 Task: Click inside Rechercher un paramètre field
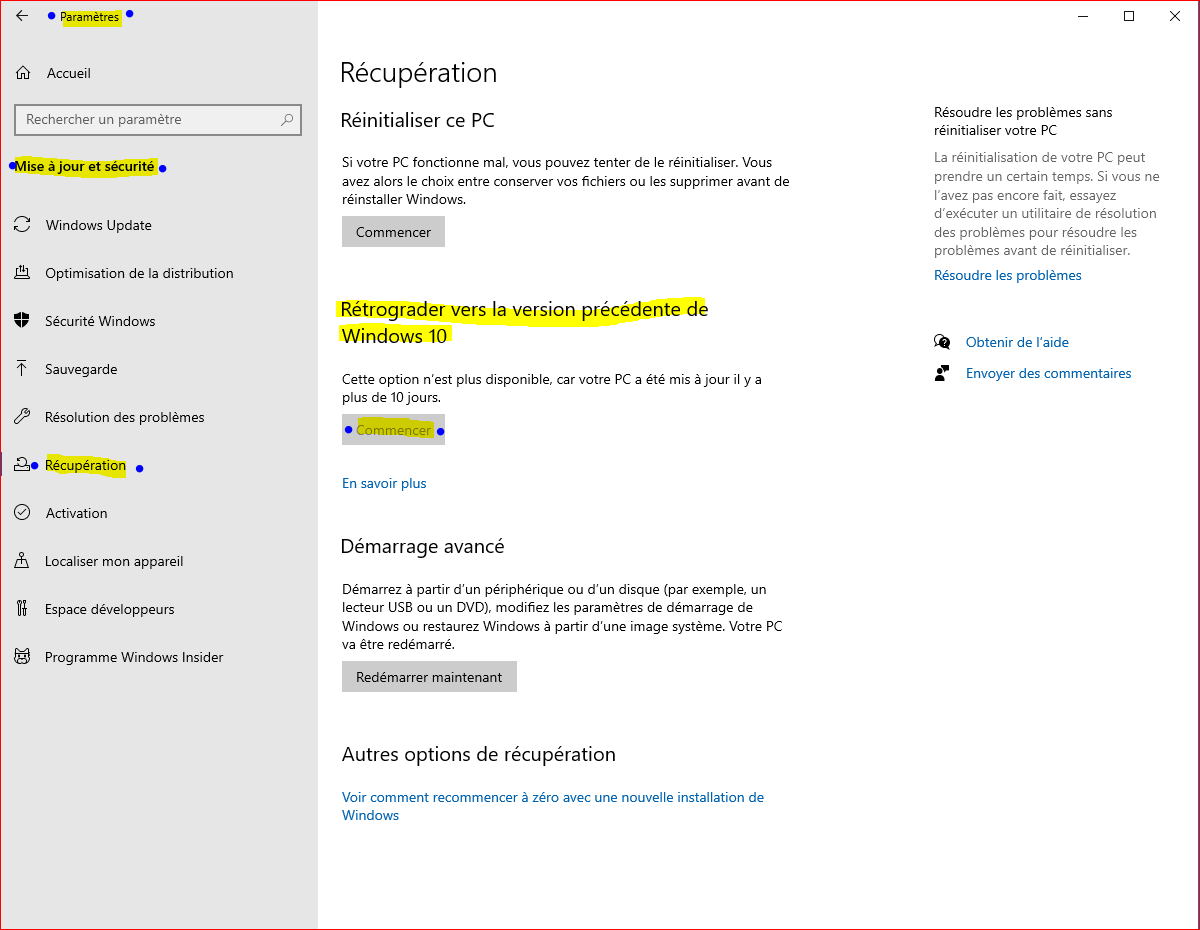click(x=158, y=120)
